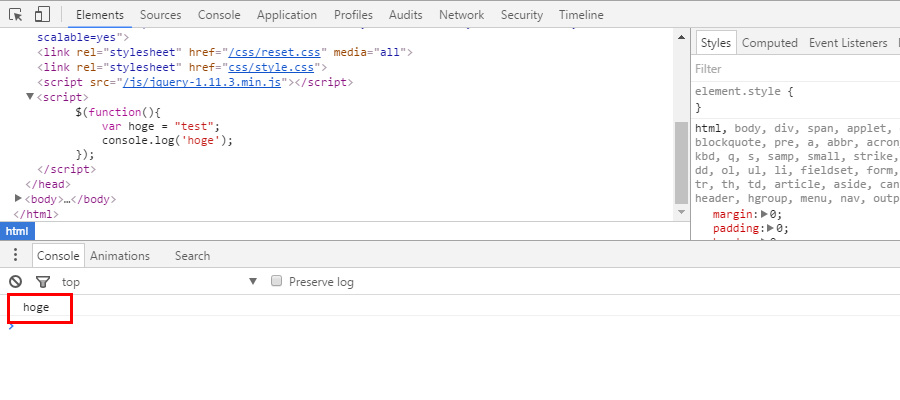
Task: Collapse the script element triangle
Action: pos(30,97)
